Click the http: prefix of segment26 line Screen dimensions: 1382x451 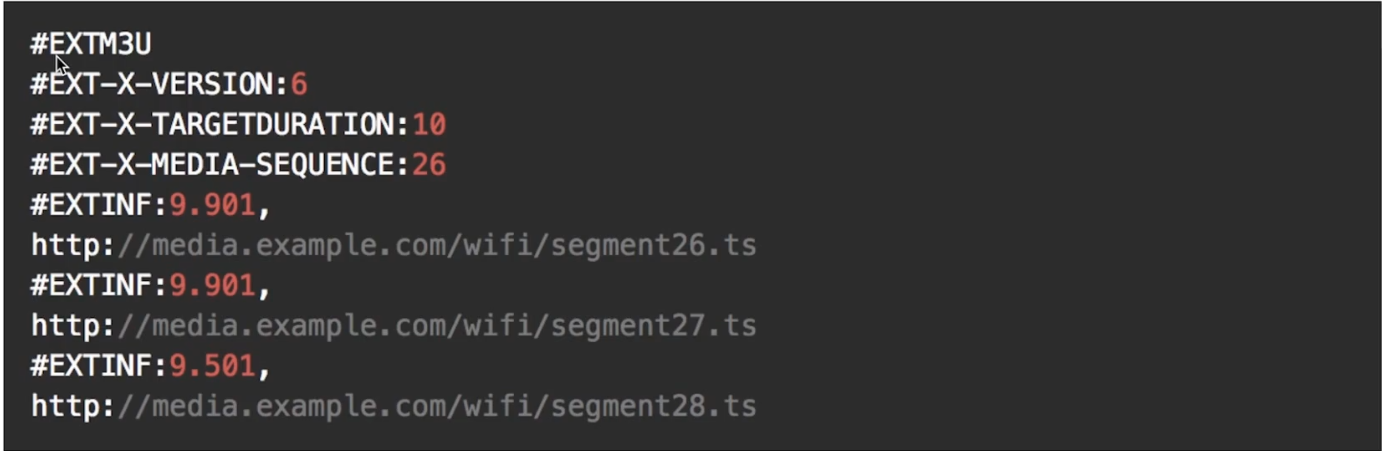tap(73, 245)
